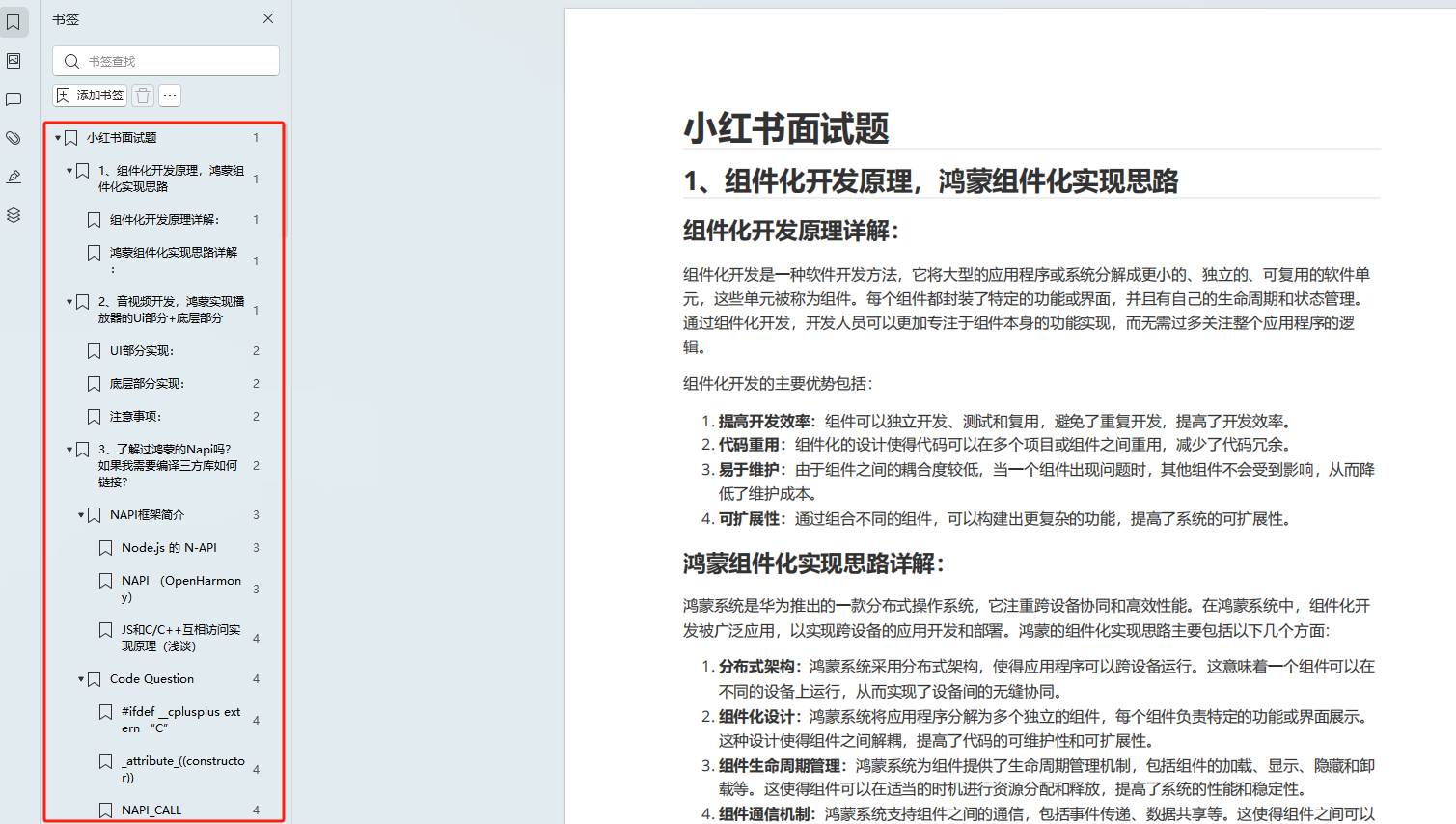Select bookmark Code Question
The height and width of the screenshot is (824, 1456).
(x=151, y=679)
